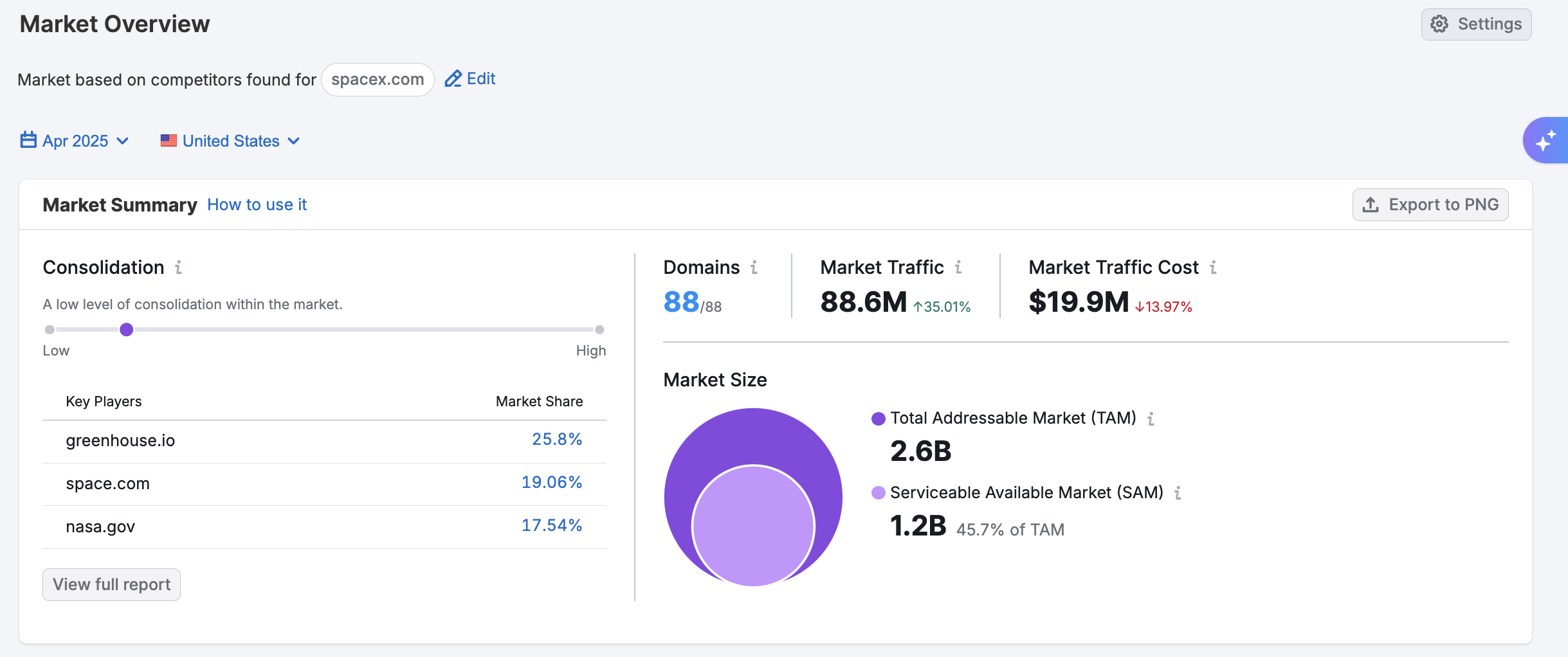1568x657 pixels.
Task: Click the 19.06% market share for space.com
Action: point(551,483)
